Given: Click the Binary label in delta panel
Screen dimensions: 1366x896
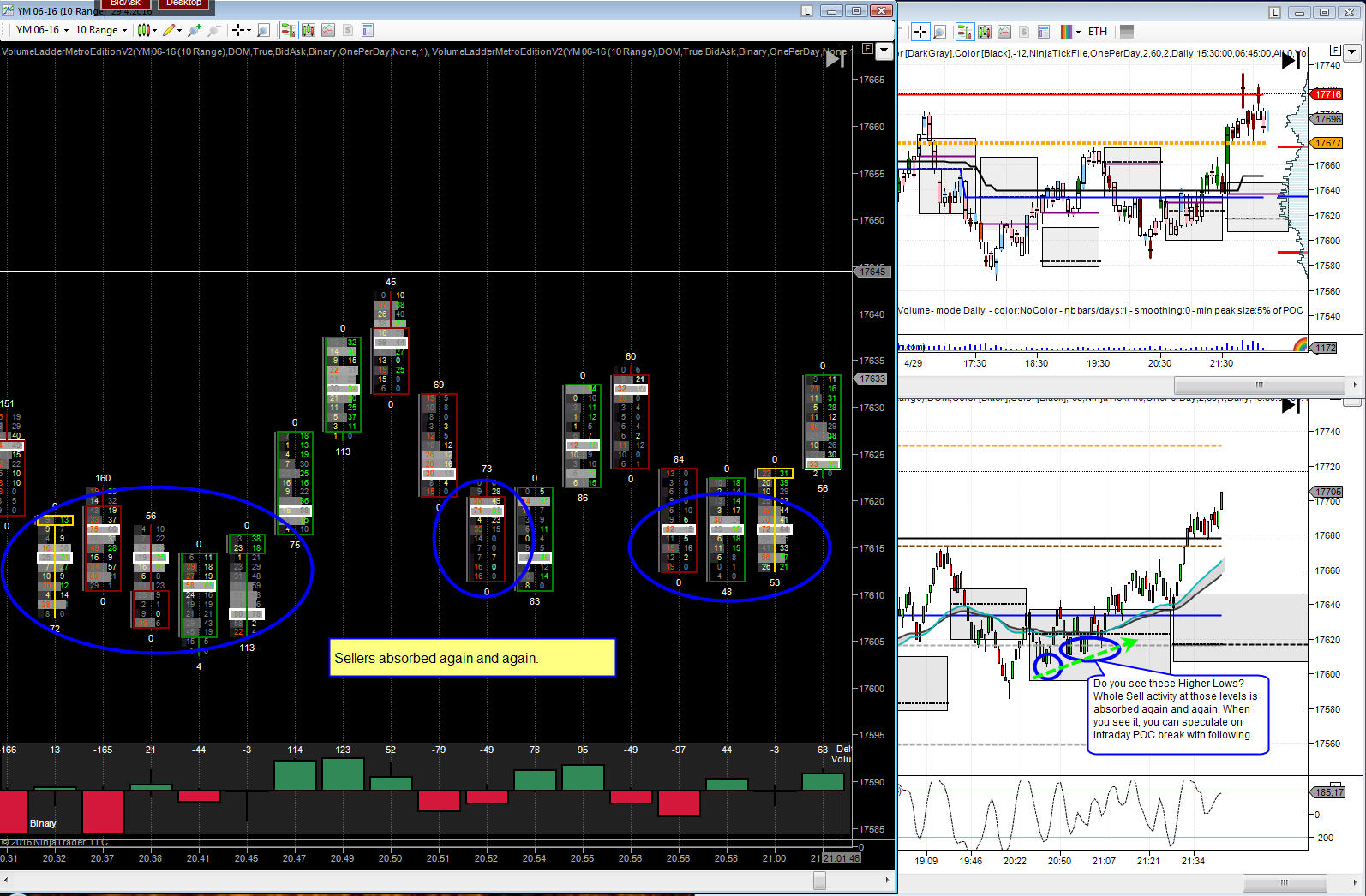Looking at the screenshot, I should point(43,823).
